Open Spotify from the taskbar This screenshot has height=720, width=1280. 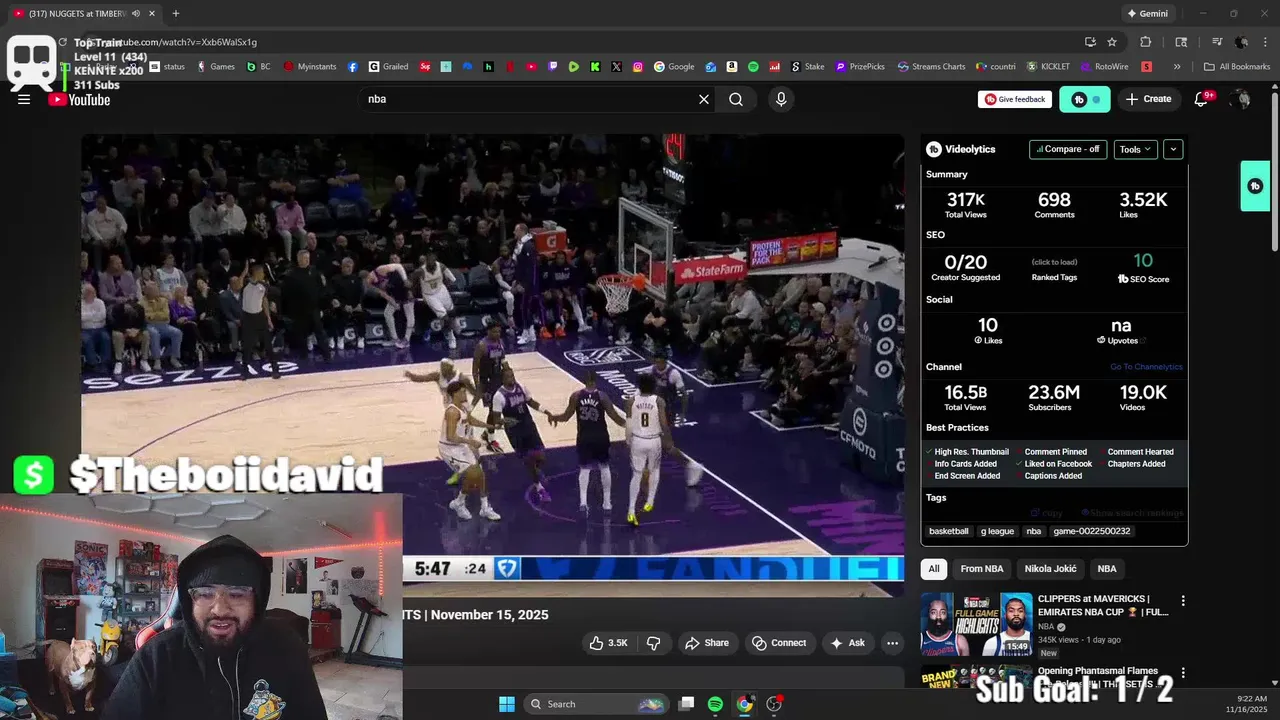(x=715, y=704)
